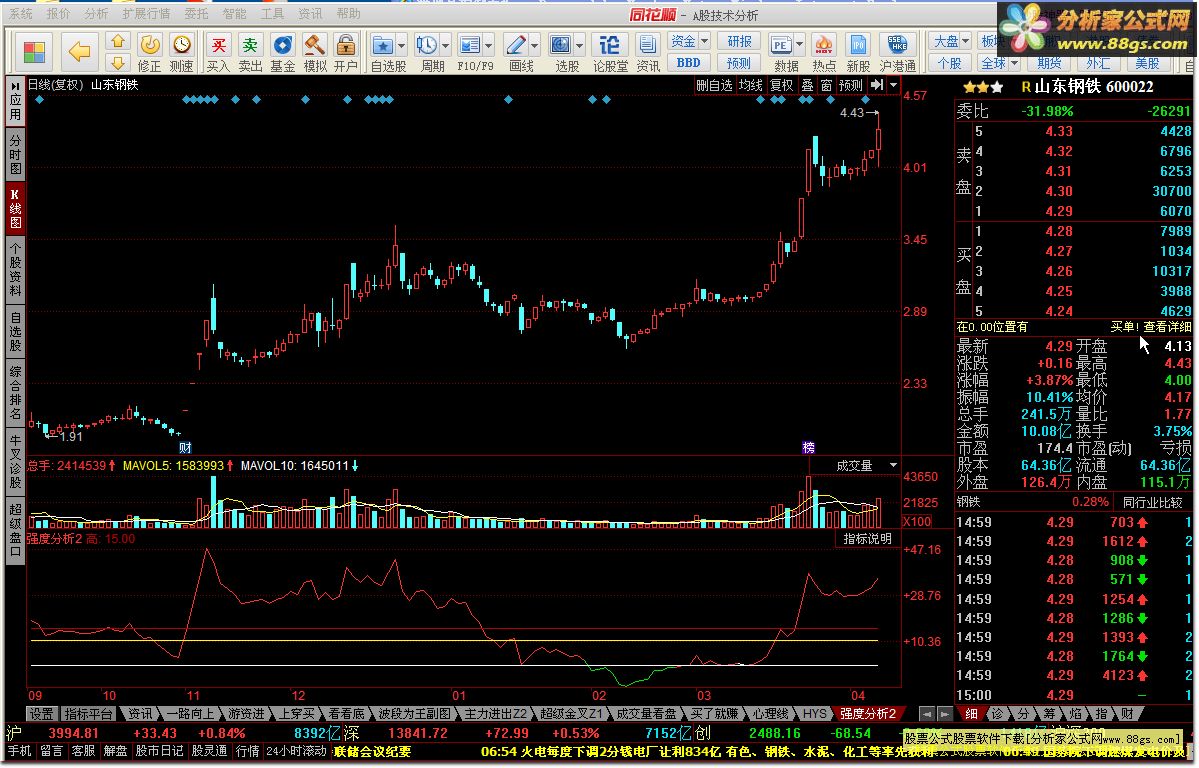Open the 热点 hot topics flame icon
Viewport: 1199px width, 768px height.
point(824,53)
